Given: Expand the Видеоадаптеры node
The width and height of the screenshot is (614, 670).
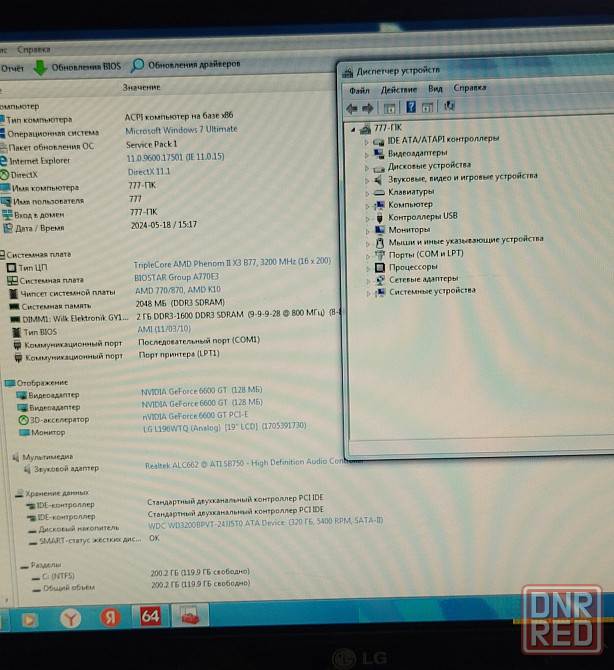Looking at the screenshot, I should click(x=367, y=155).
